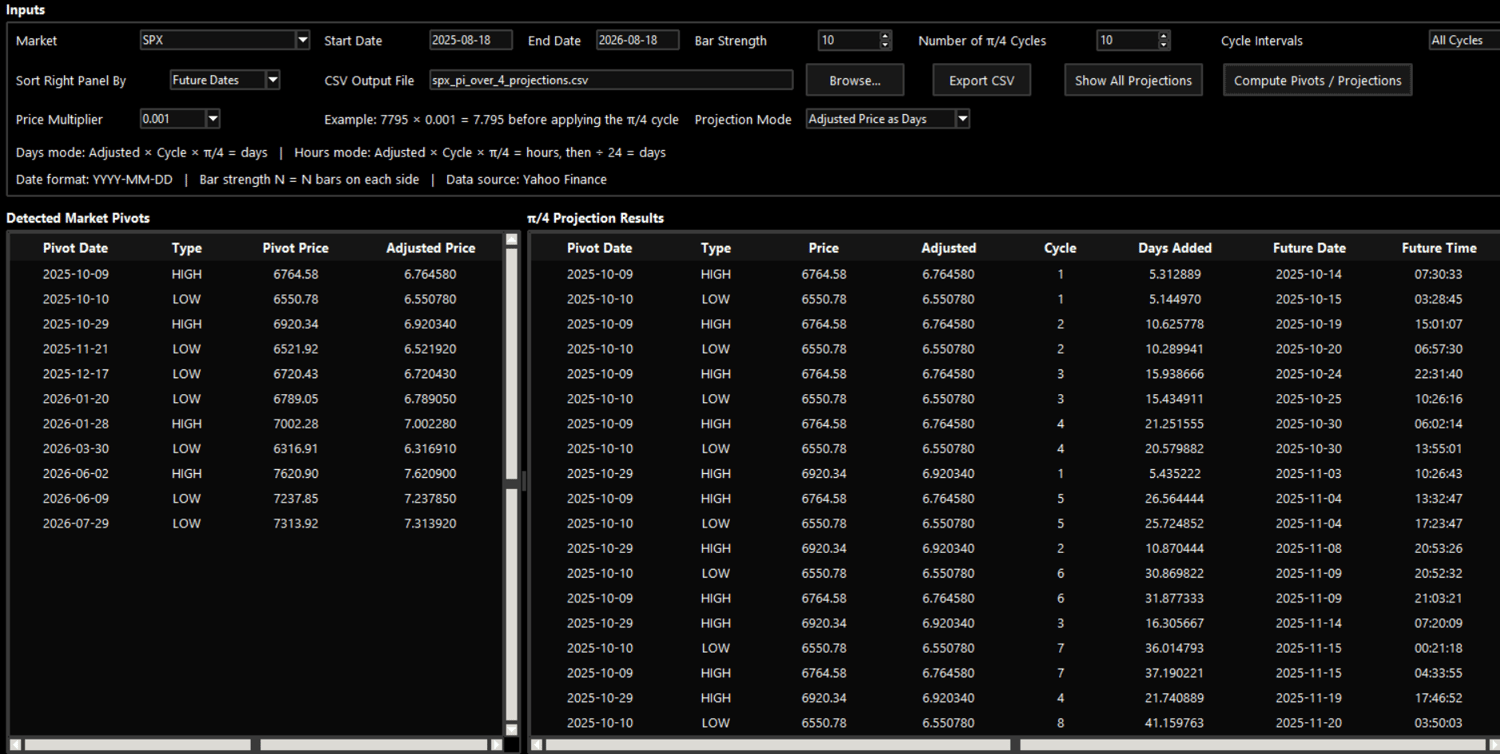Screen dimensions: 1500x754
Task: Select pivot row dated 2026-01-20
Action: (256, 399)
